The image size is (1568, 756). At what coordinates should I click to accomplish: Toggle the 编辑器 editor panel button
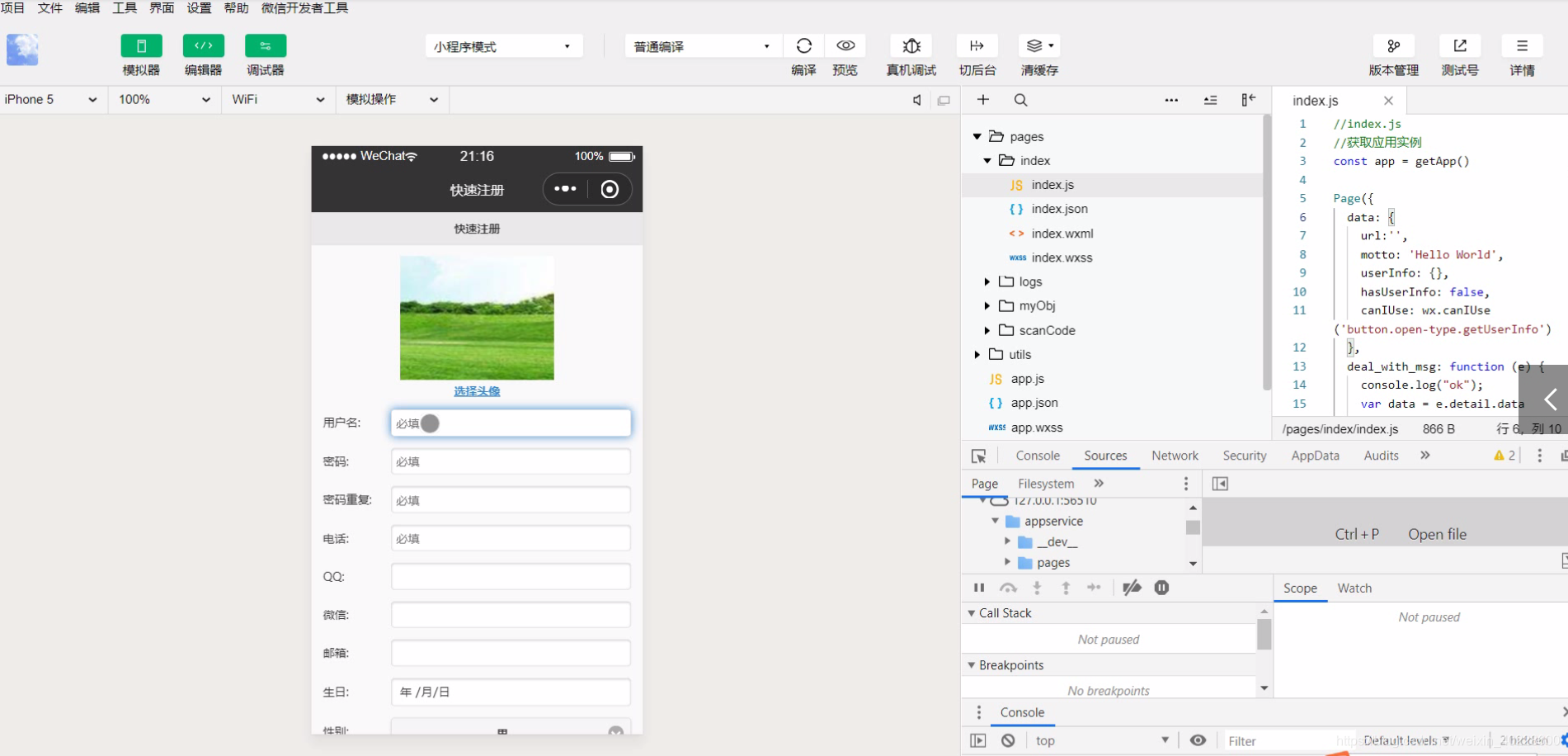pyautogui.click(x=203, y=45)
